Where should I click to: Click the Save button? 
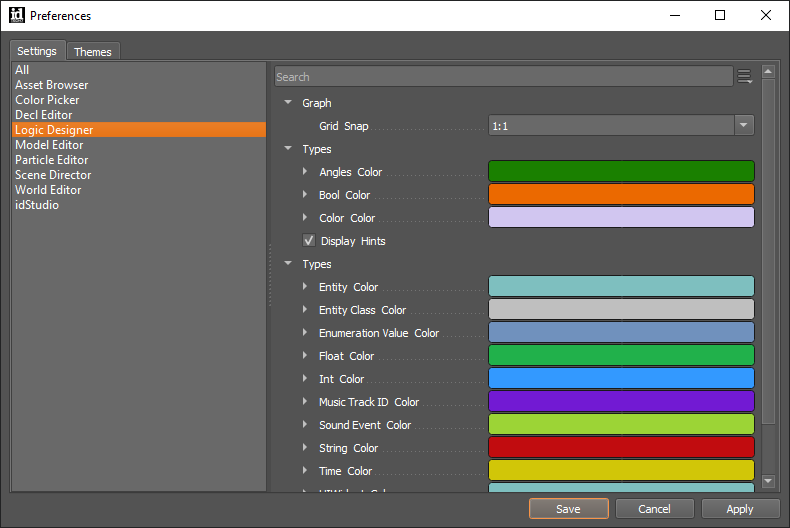(x=569, y=509)
